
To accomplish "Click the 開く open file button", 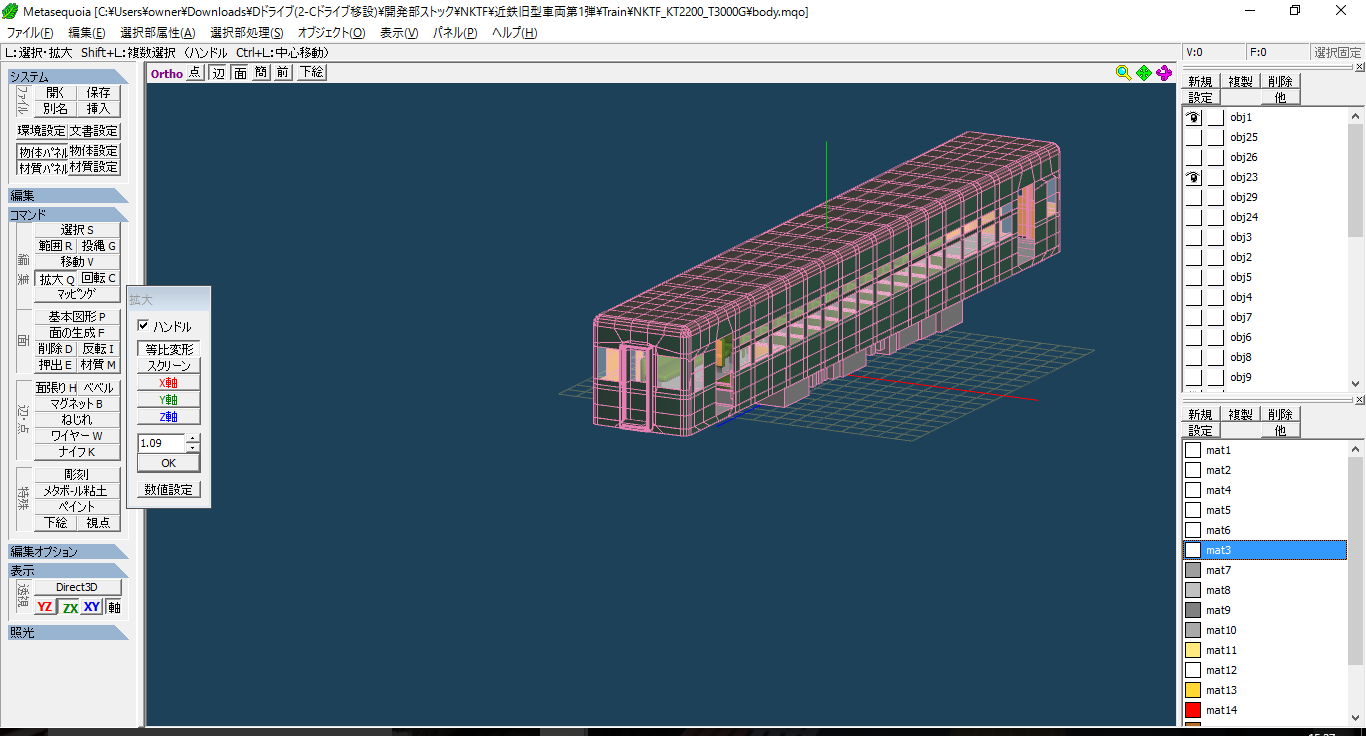I will (x=55, y=92).
